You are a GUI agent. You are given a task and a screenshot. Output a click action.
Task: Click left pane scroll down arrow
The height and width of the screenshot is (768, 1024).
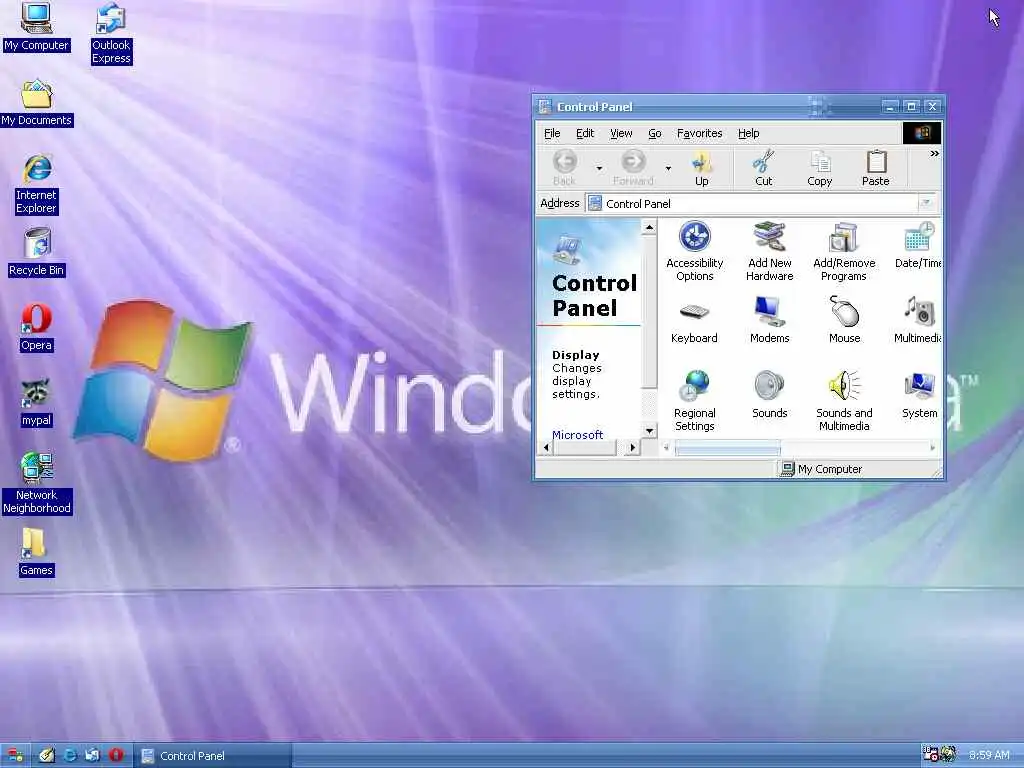click(649, 430)
